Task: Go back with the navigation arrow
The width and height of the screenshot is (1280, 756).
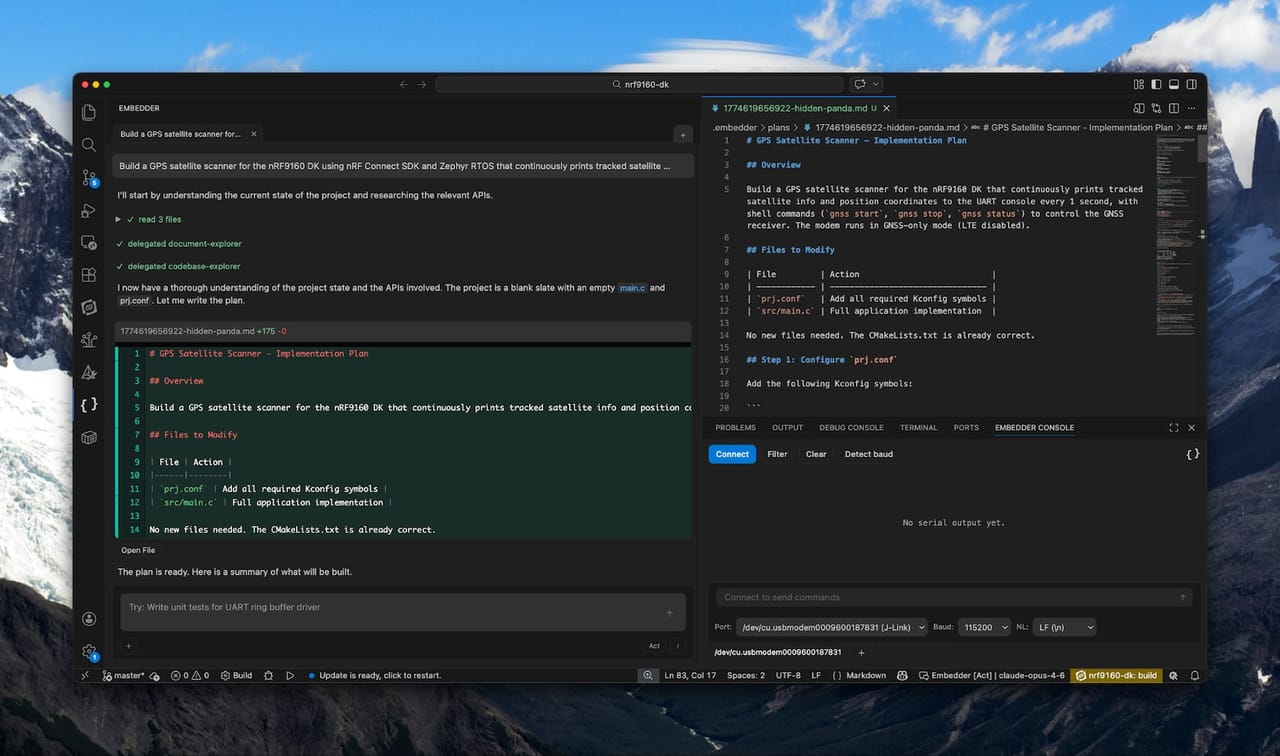Action: [404, 85]
